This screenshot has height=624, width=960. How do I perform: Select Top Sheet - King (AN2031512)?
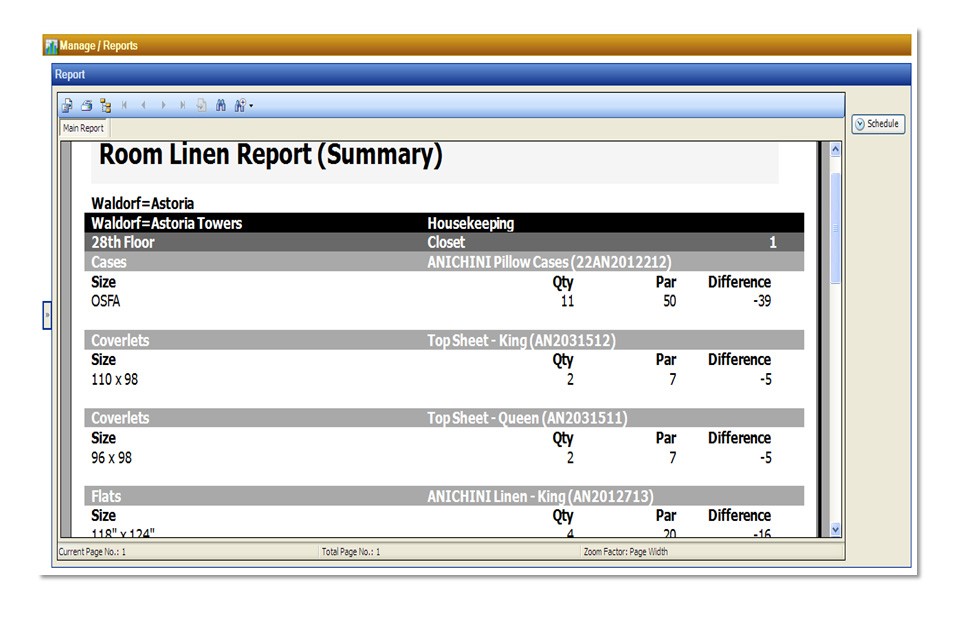point(522,340)
